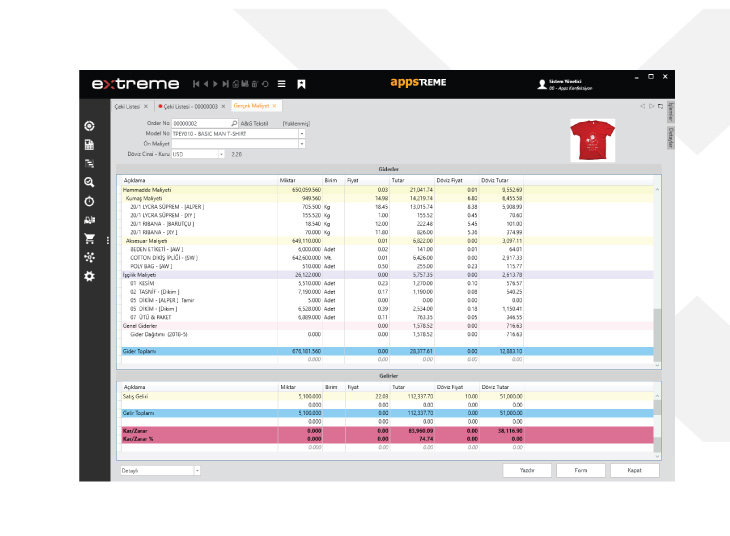Click the undo/refresh arrow icon
The image size is (730, 536).
coord(265,84)
